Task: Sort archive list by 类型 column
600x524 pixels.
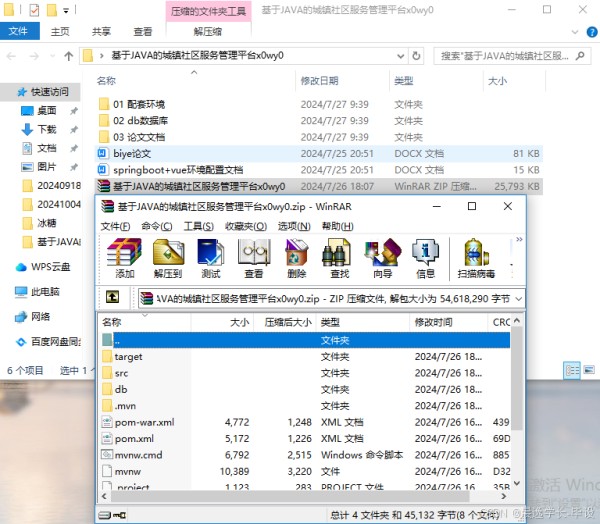Action: [363, 322]
